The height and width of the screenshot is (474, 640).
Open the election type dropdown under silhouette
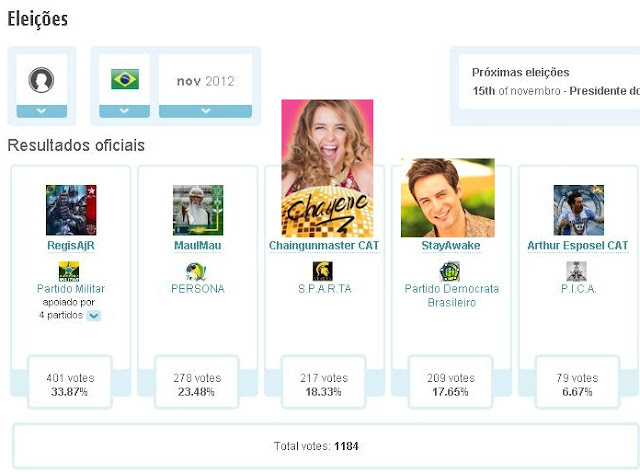click(x=42, y=111)
